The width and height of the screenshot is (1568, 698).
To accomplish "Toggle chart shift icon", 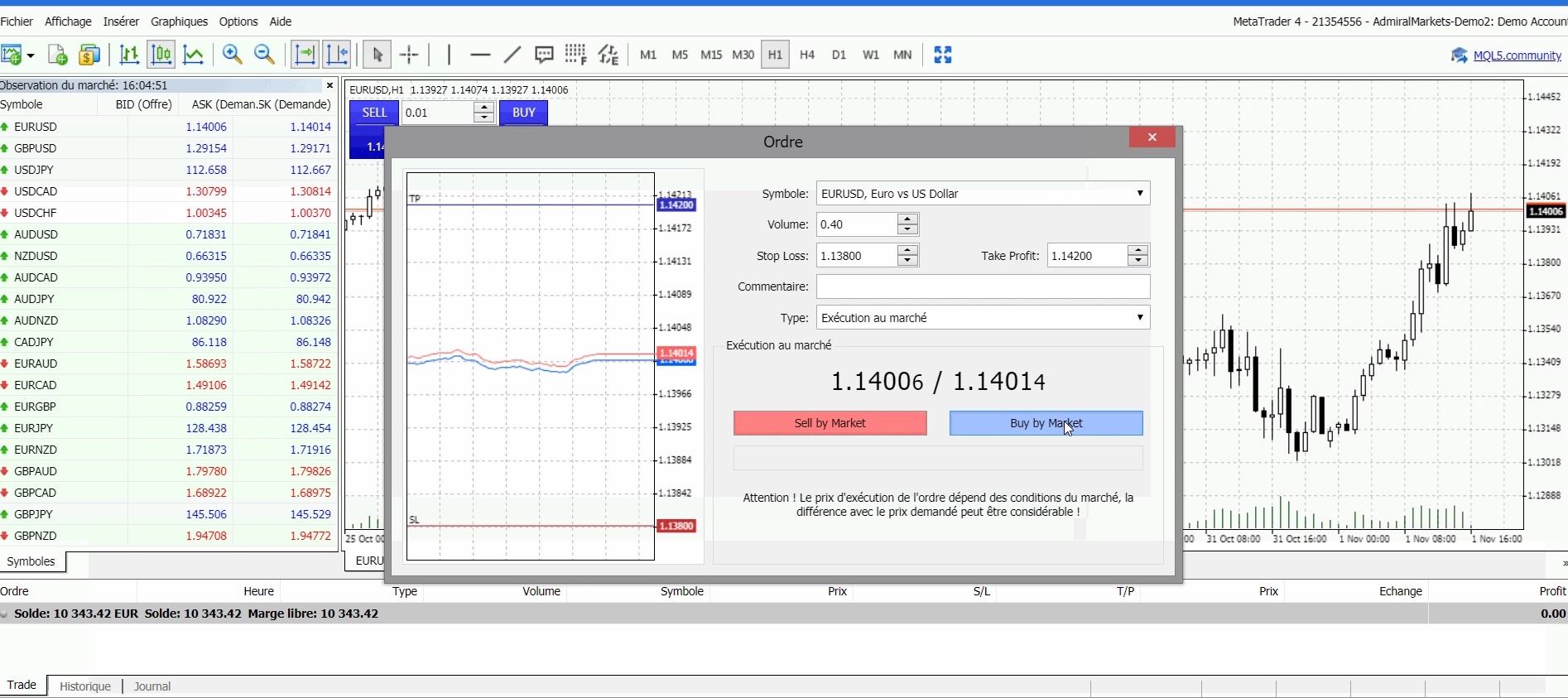I will coord(337,55).
